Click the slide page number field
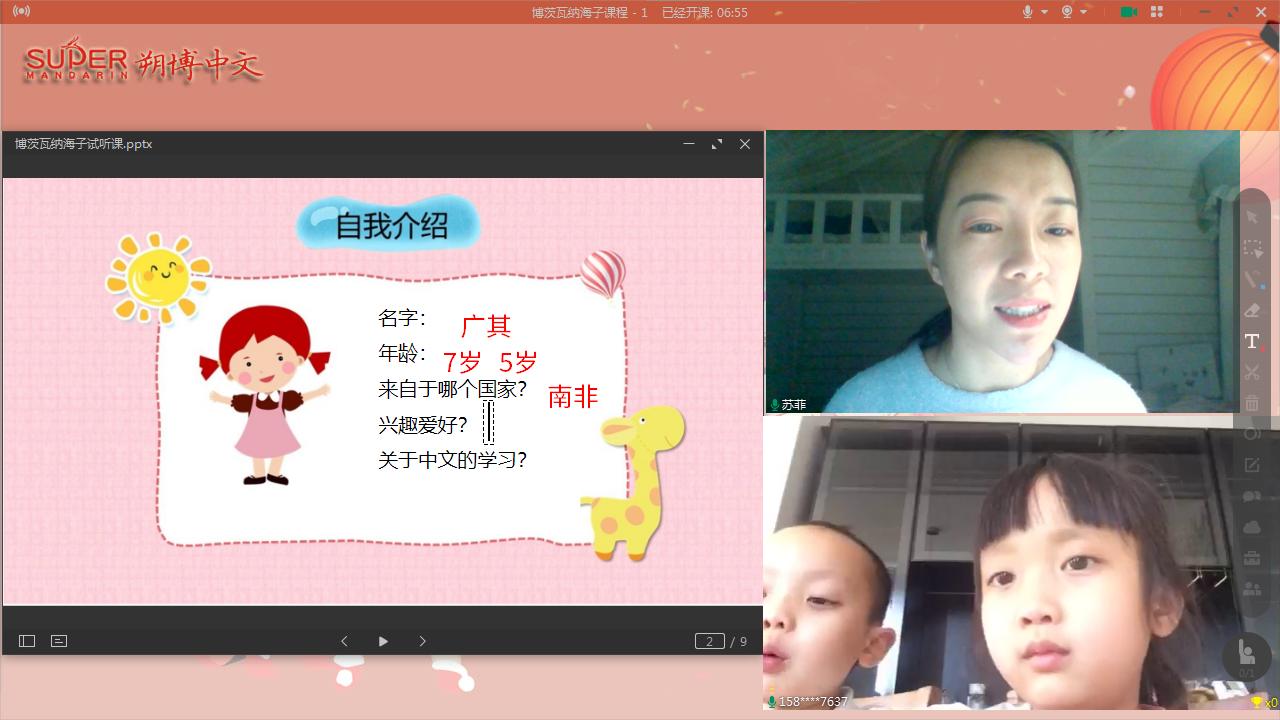This screenshot has height=720, width=1280. pyautogui.click(x=709, y=641)
